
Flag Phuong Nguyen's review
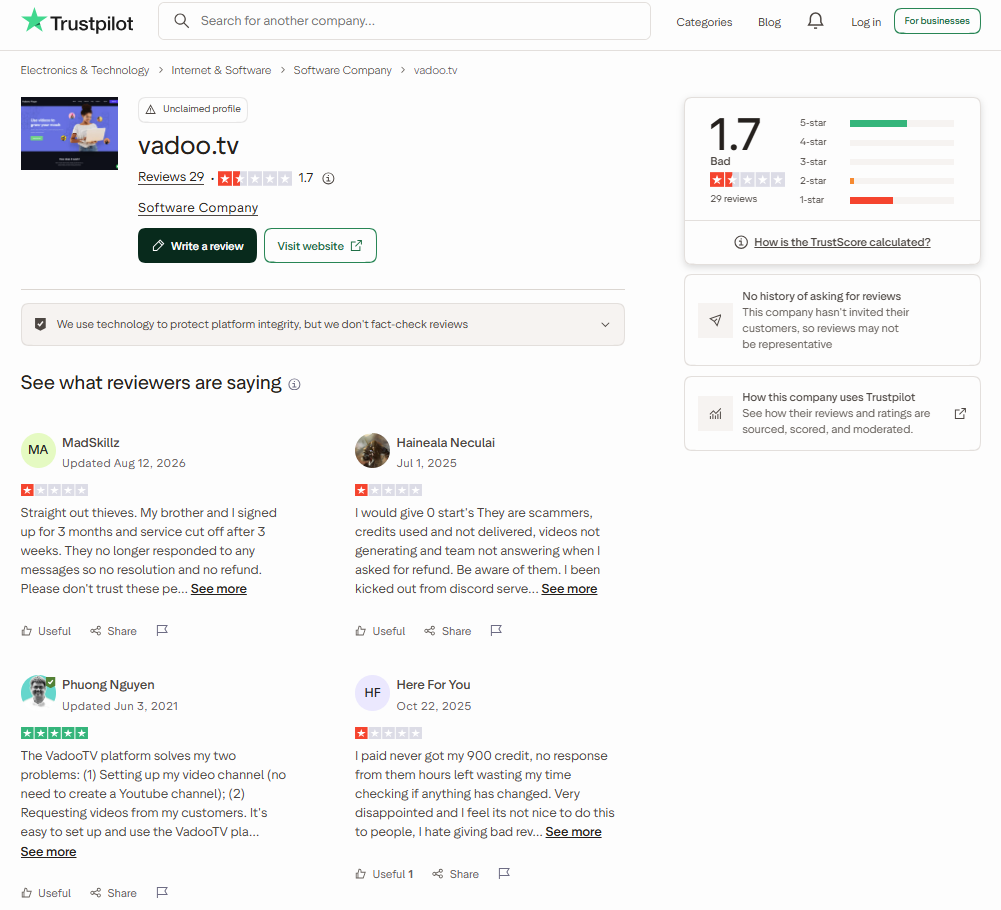(162, 892)
